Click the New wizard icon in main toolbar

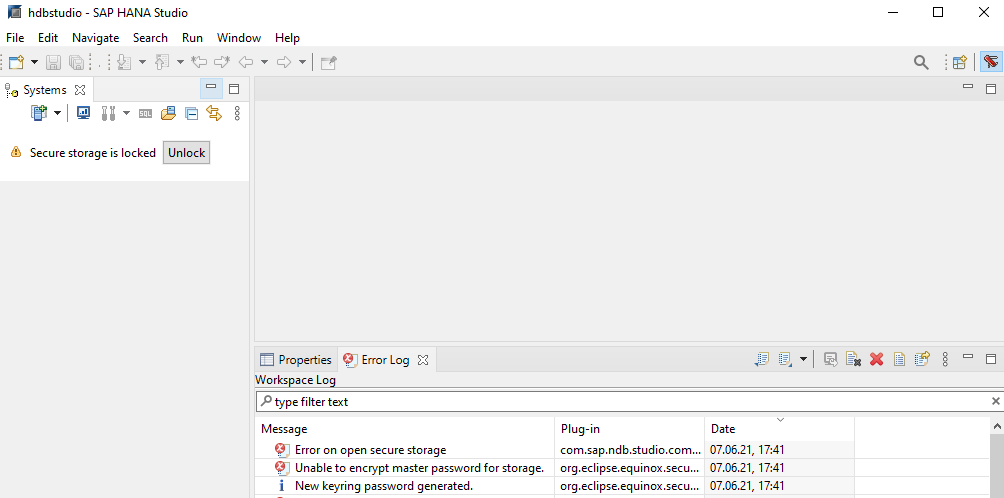16,62
